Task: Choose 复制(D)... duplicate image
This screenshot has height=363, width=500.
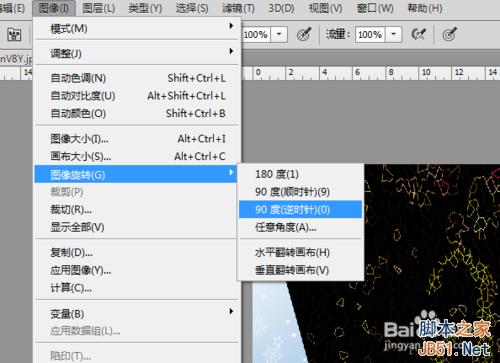Action: pyautogui.click(x=137, y=253)
